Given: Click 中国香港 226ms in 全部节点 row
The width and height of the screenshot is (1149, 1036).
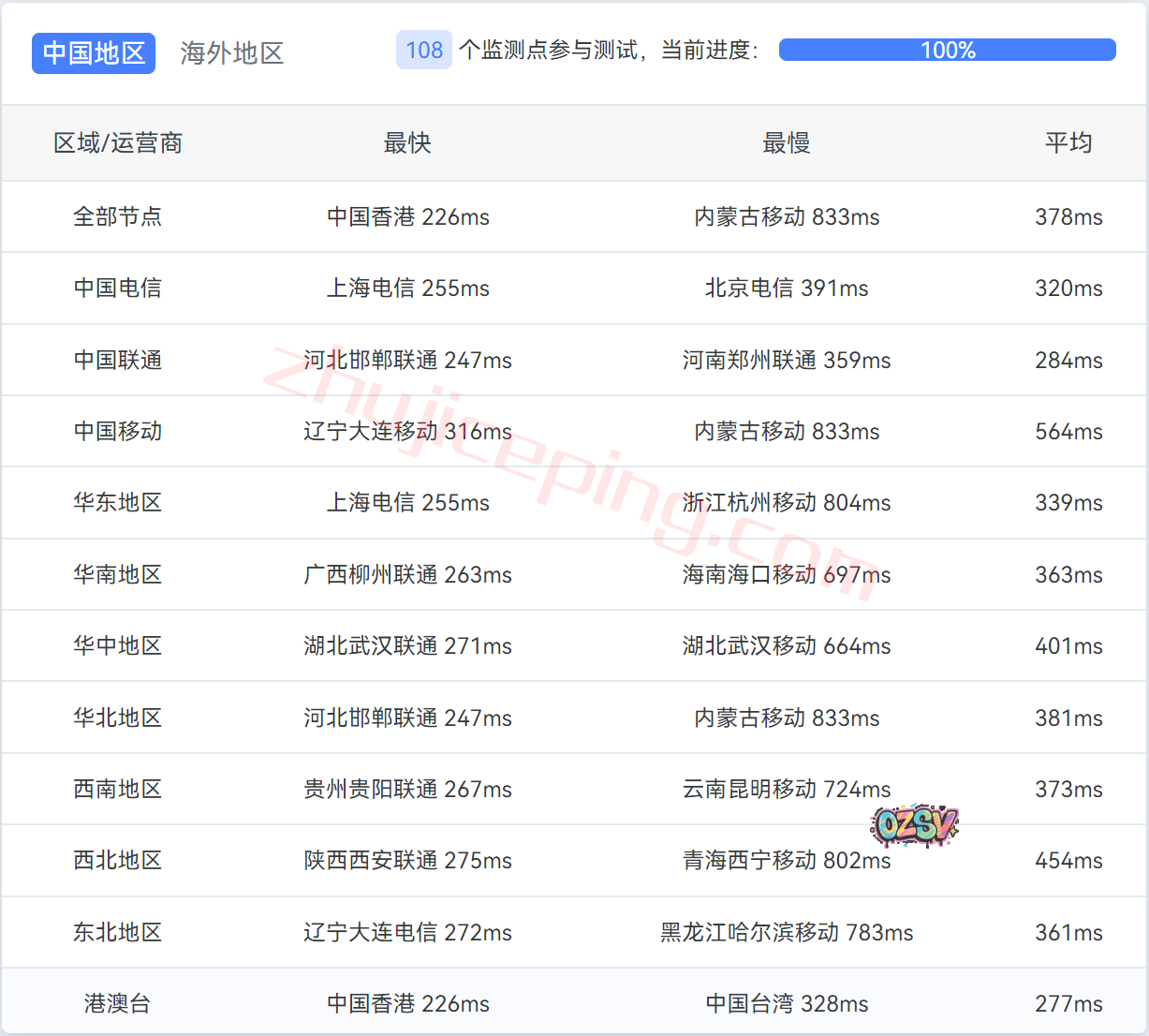Looking at the screenshot, I should click(x=407, y=217).
